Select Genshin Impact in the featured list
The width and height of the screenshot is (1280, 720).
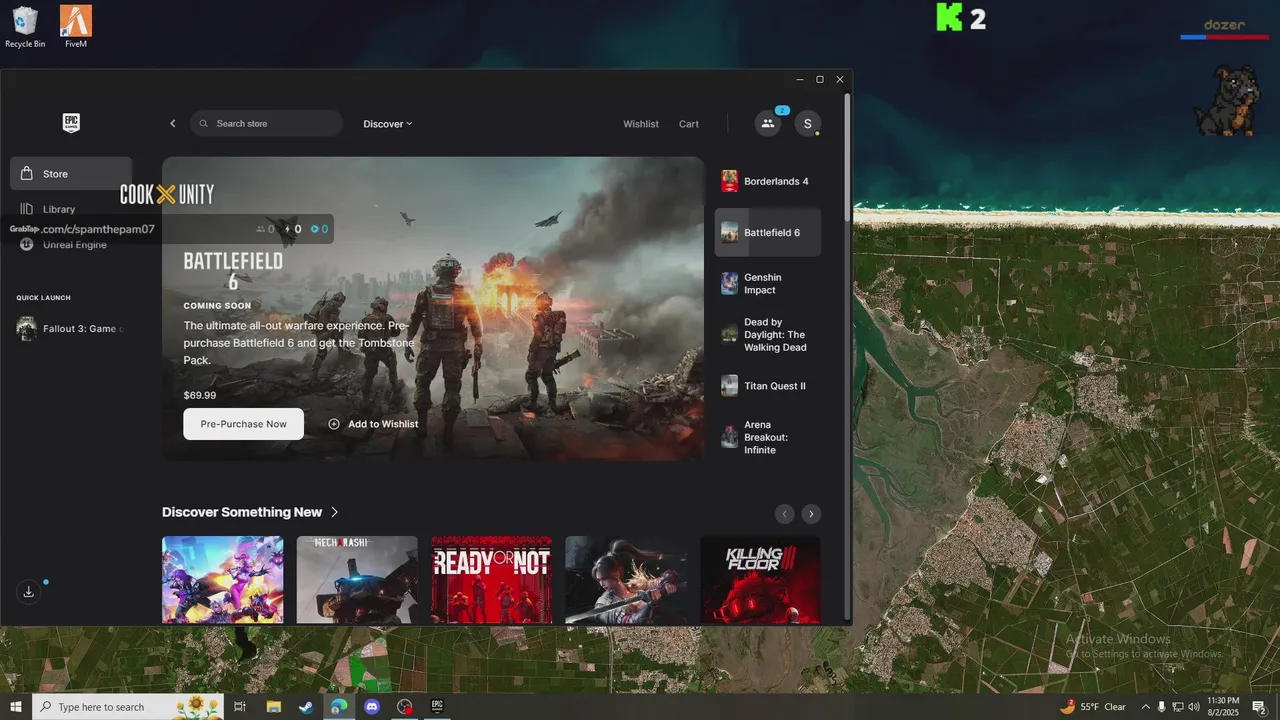[768, 284]
